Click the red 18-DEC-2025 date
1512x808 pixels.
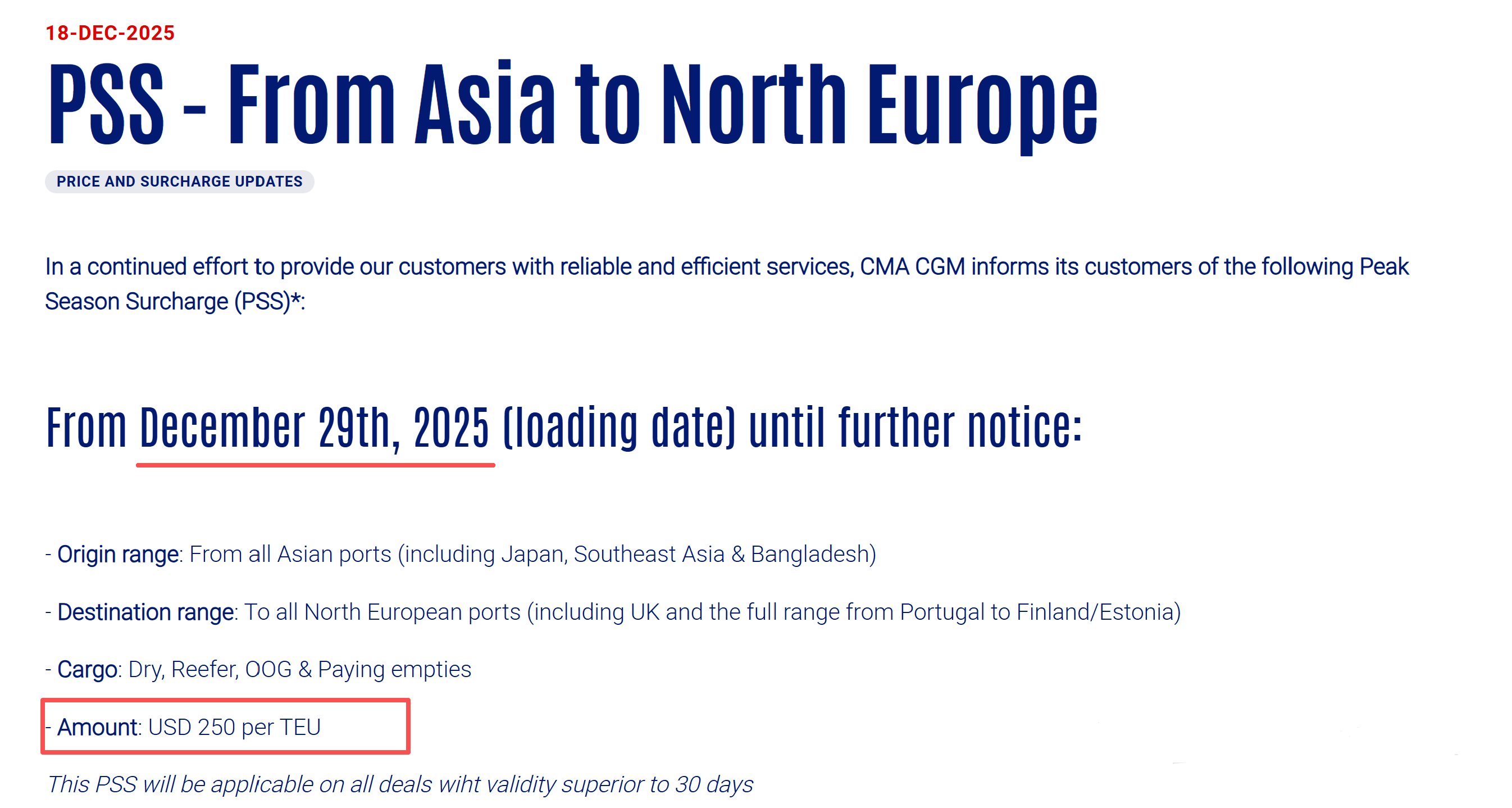pyautogui.click(x=110, y=33)
